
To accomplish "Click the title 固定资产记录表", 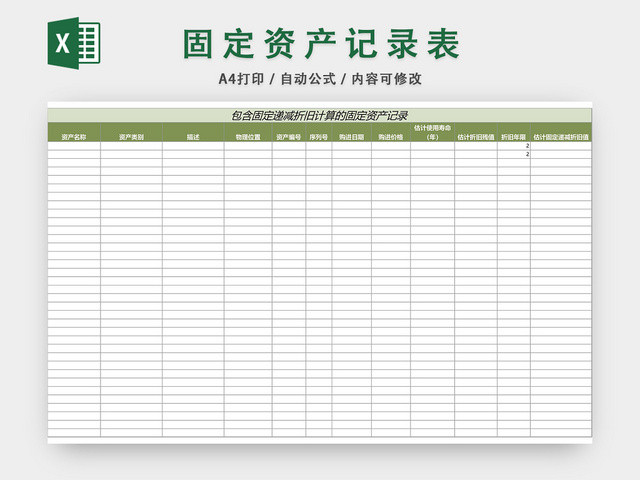I will point(322,44).
